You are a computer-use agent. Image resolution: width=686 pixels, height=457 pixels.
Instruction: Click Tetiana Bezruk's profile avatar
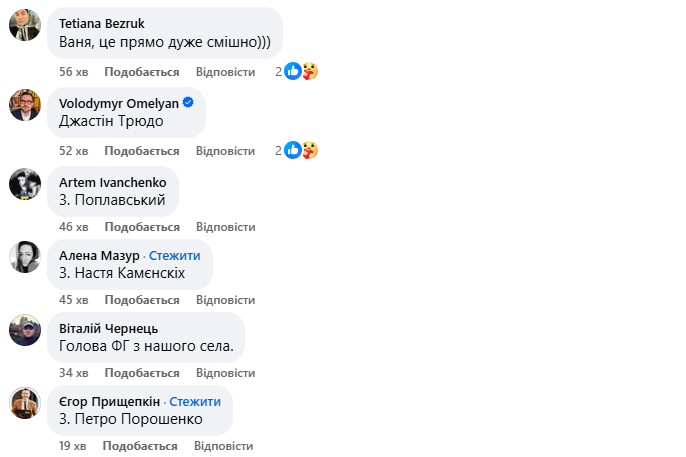point(25,25)
